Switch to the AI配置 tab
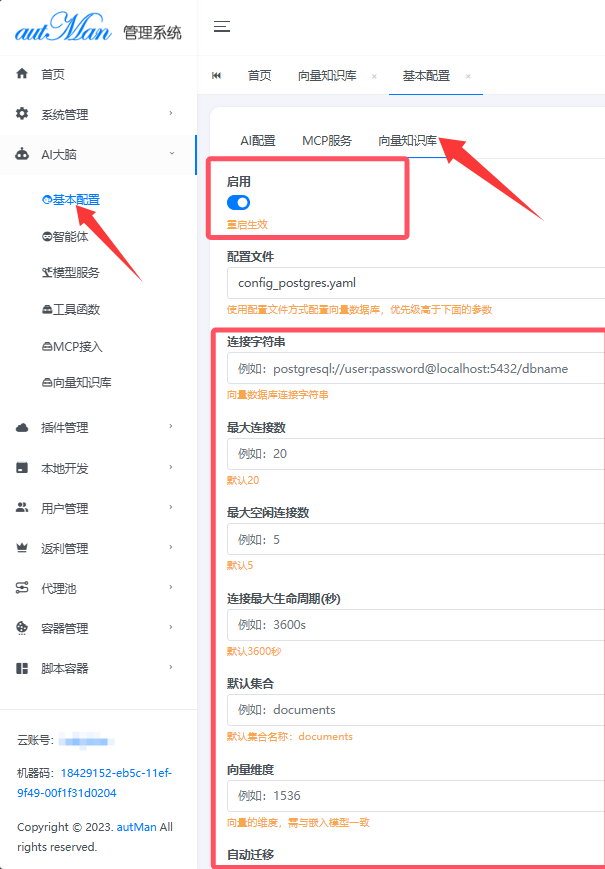This screenshot has width=605, height=869. click(x=258, y=141)
